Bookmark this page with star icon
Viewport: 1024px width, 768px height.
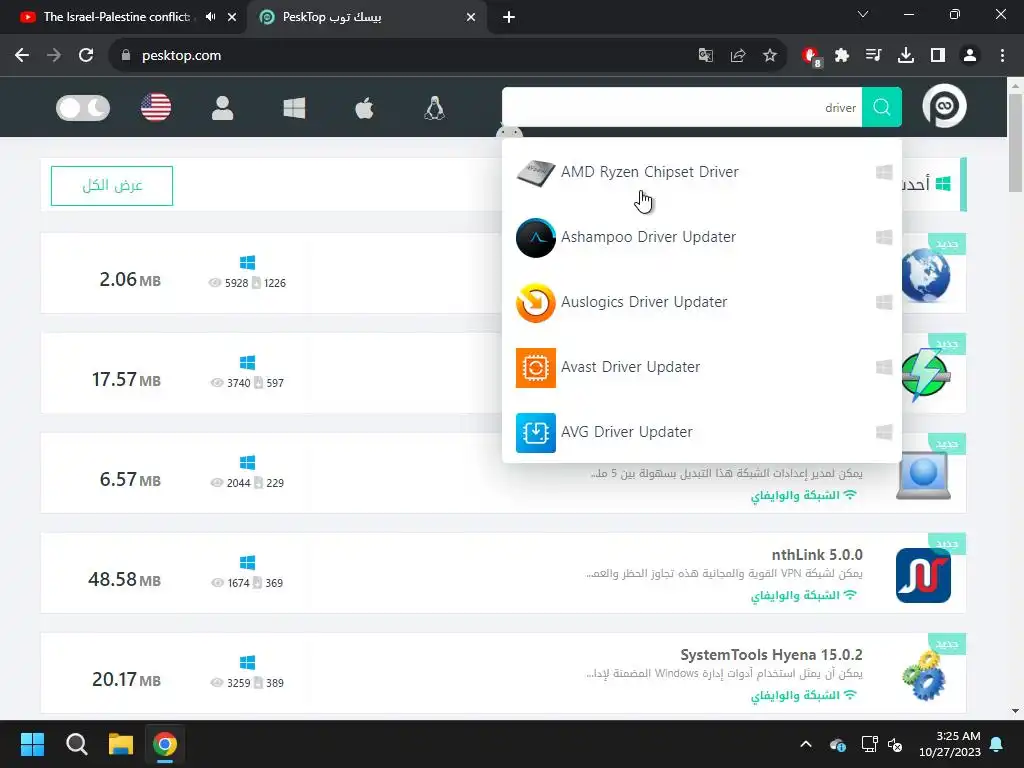(x=770, y=56)
